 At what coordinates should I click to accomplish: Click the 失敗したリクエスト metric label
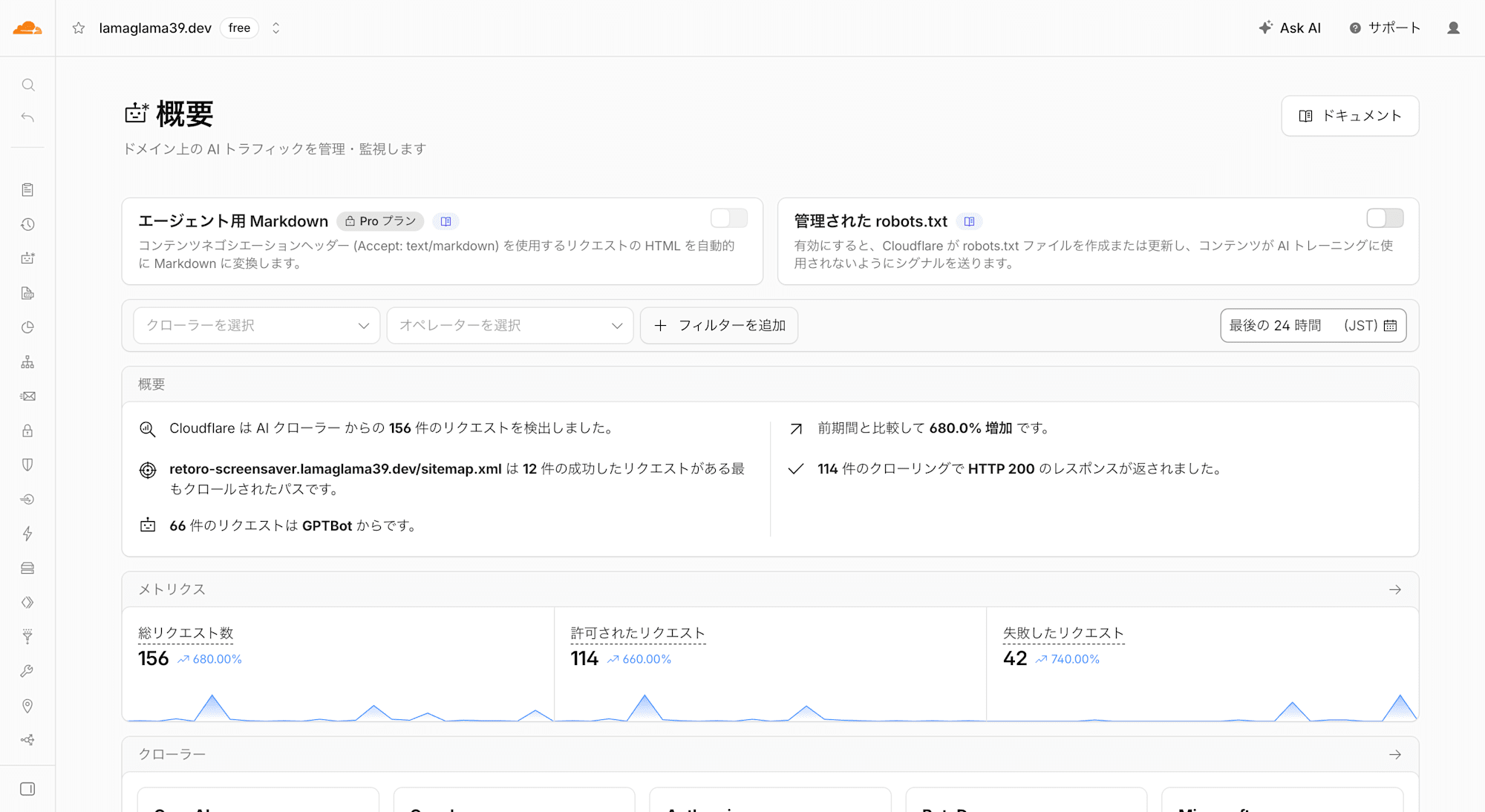click(1063, 633)
